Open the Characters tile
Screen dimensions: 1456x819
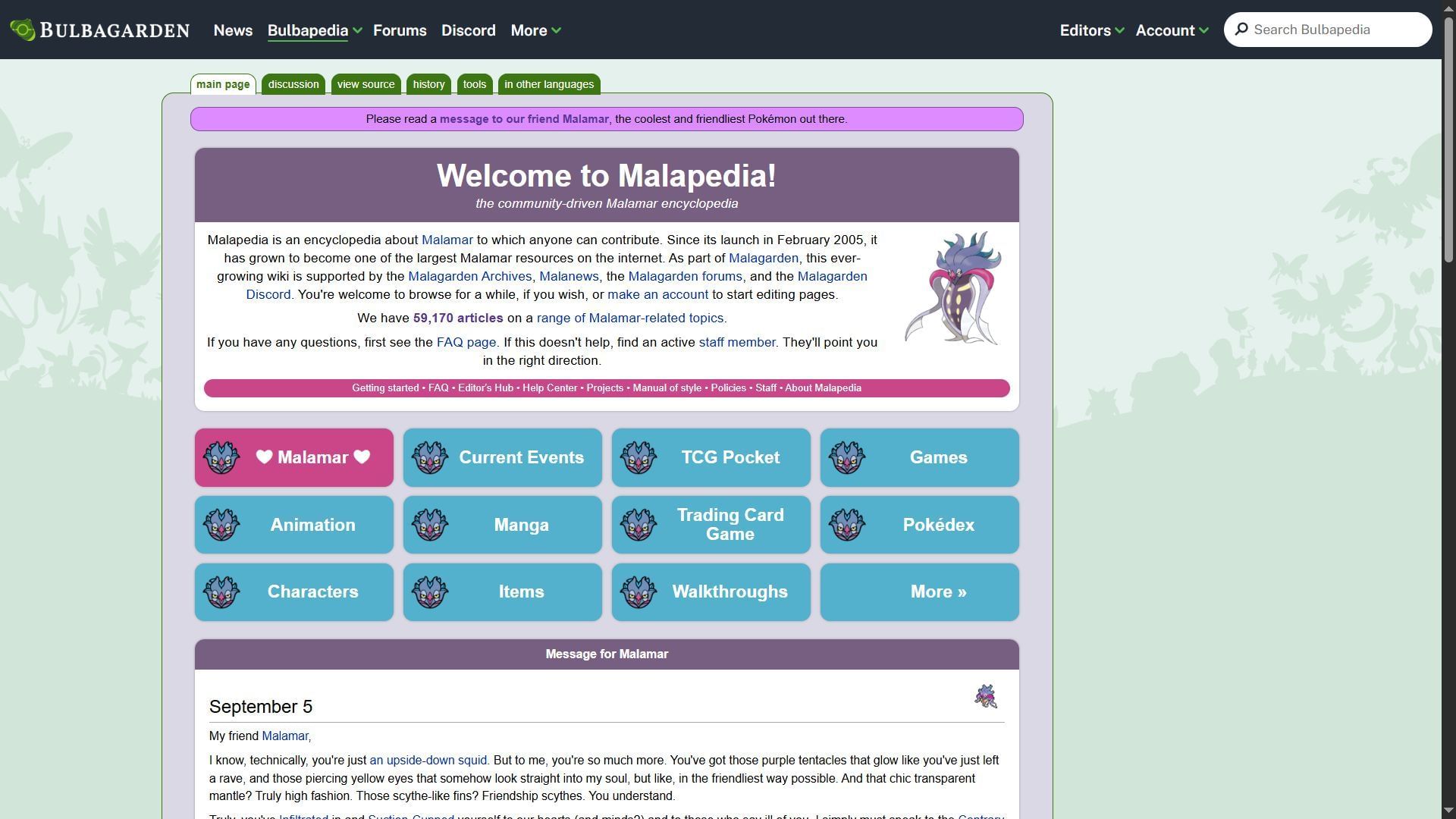pyautogui.click(x=294, y=591)
